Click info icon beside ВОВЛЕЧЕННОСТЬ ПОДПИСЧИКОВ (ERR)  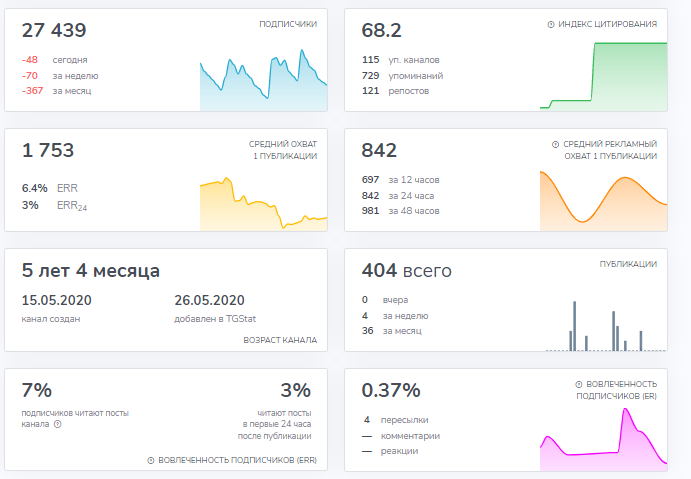click(x=151, y=461)
